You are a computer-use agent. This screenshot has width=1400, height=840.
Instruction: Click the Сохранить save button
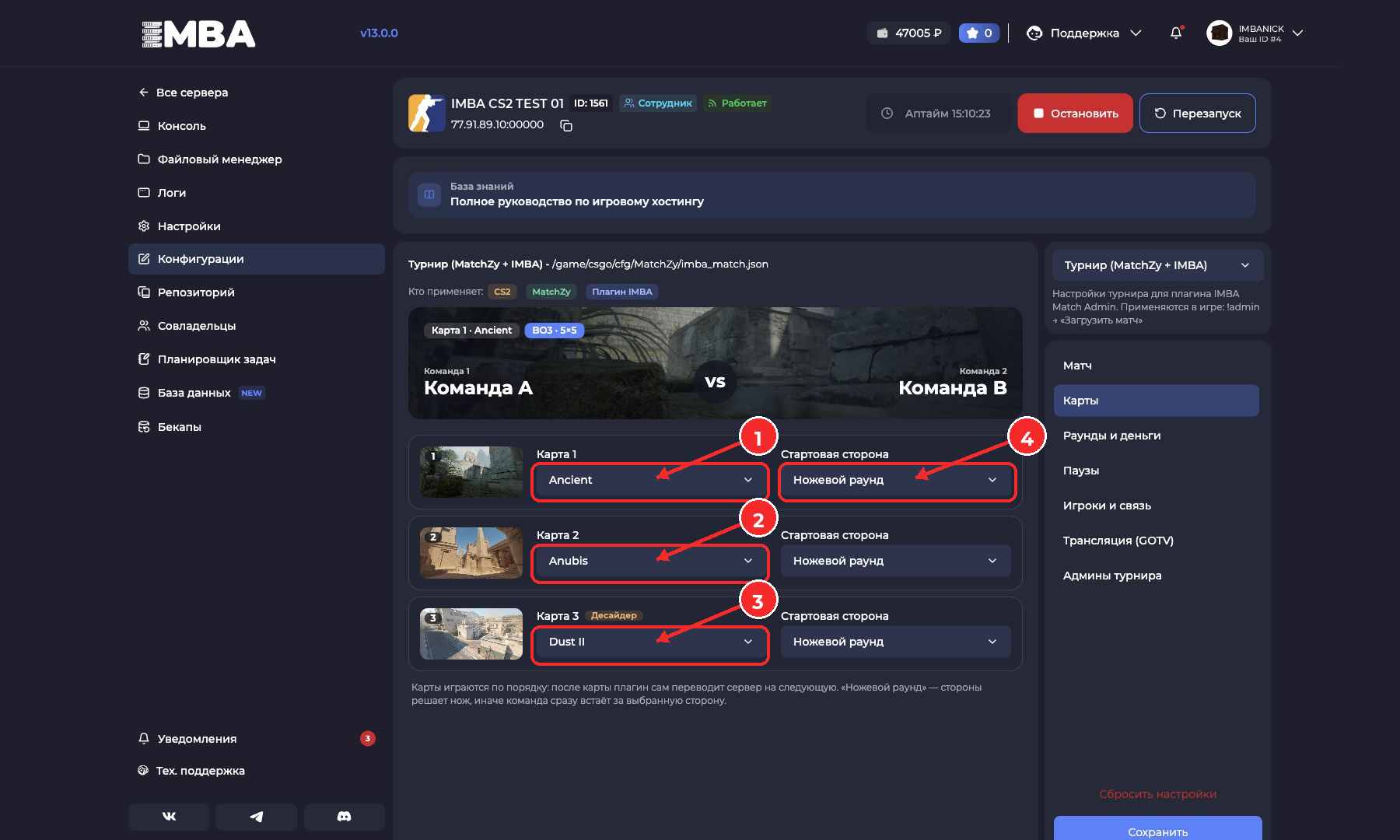pos(1158,830)
